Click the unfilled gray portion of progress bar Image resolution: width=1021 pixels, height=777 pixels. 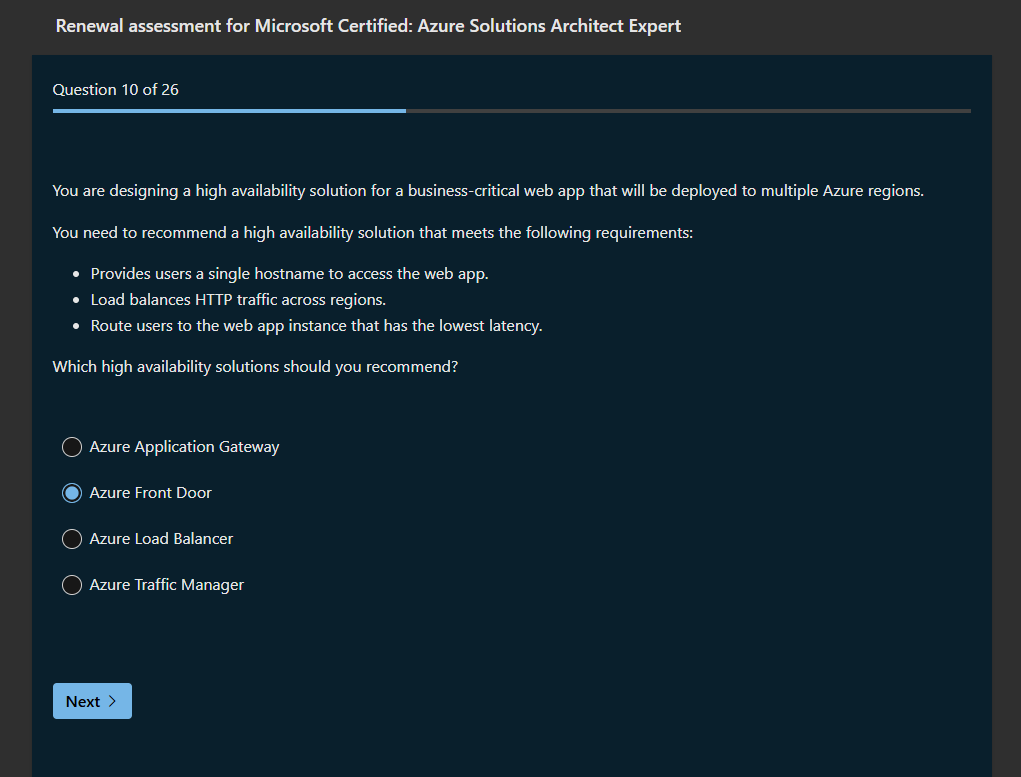tap(688, 111)
